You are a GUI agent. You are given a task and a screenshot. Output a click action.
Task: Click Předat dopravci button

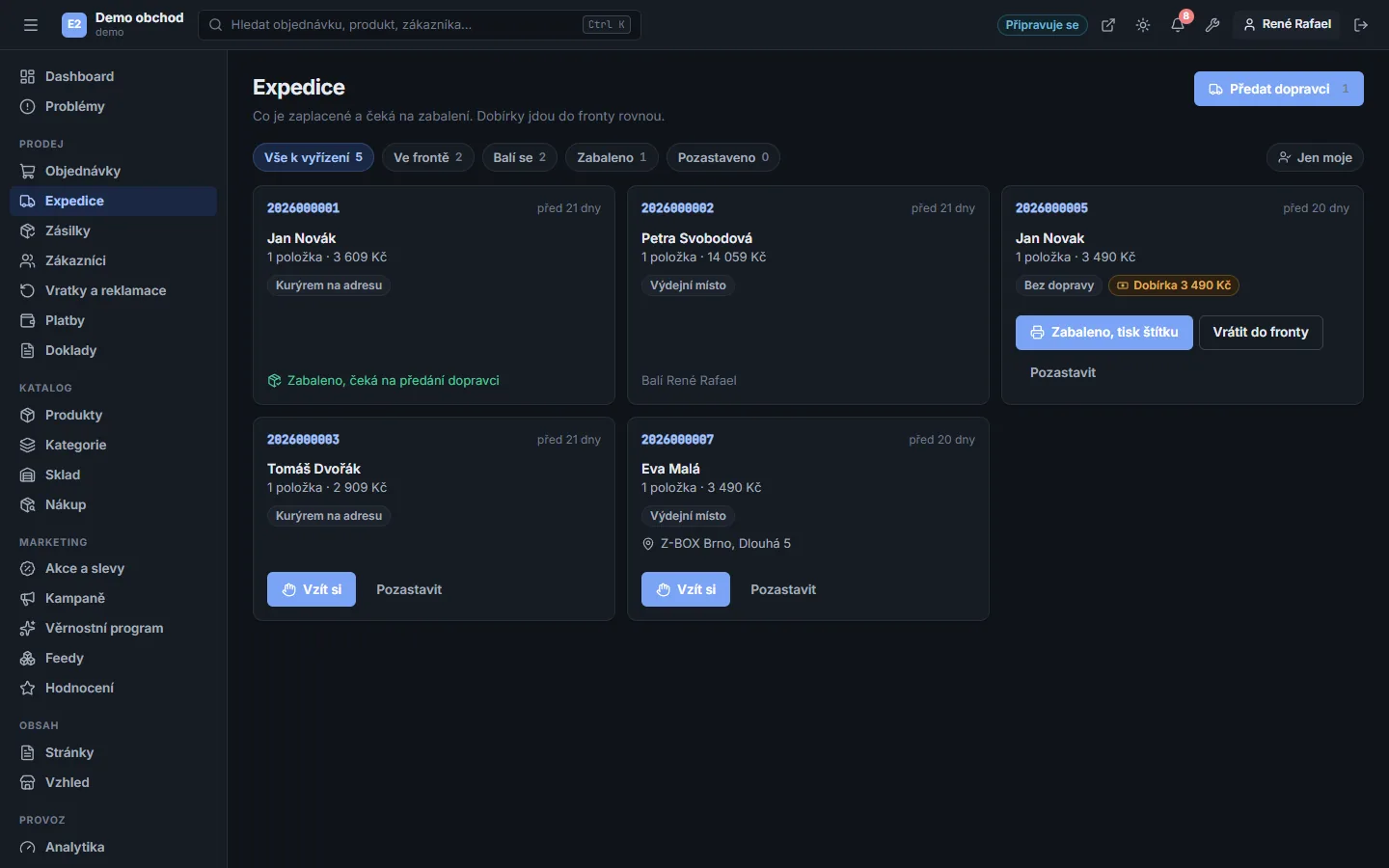1279,89
